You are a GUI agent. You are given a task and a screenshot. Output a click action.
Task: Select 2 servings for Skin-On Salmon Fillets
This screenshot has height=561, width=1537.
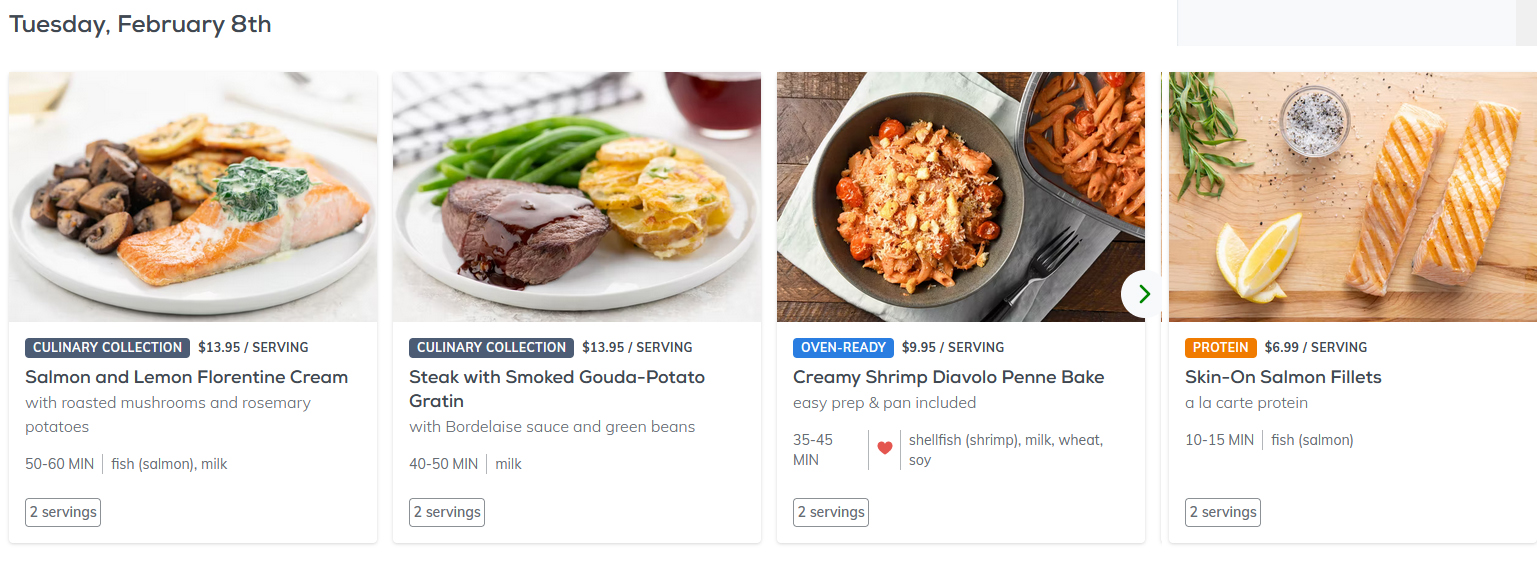(x=1223, y=512)
